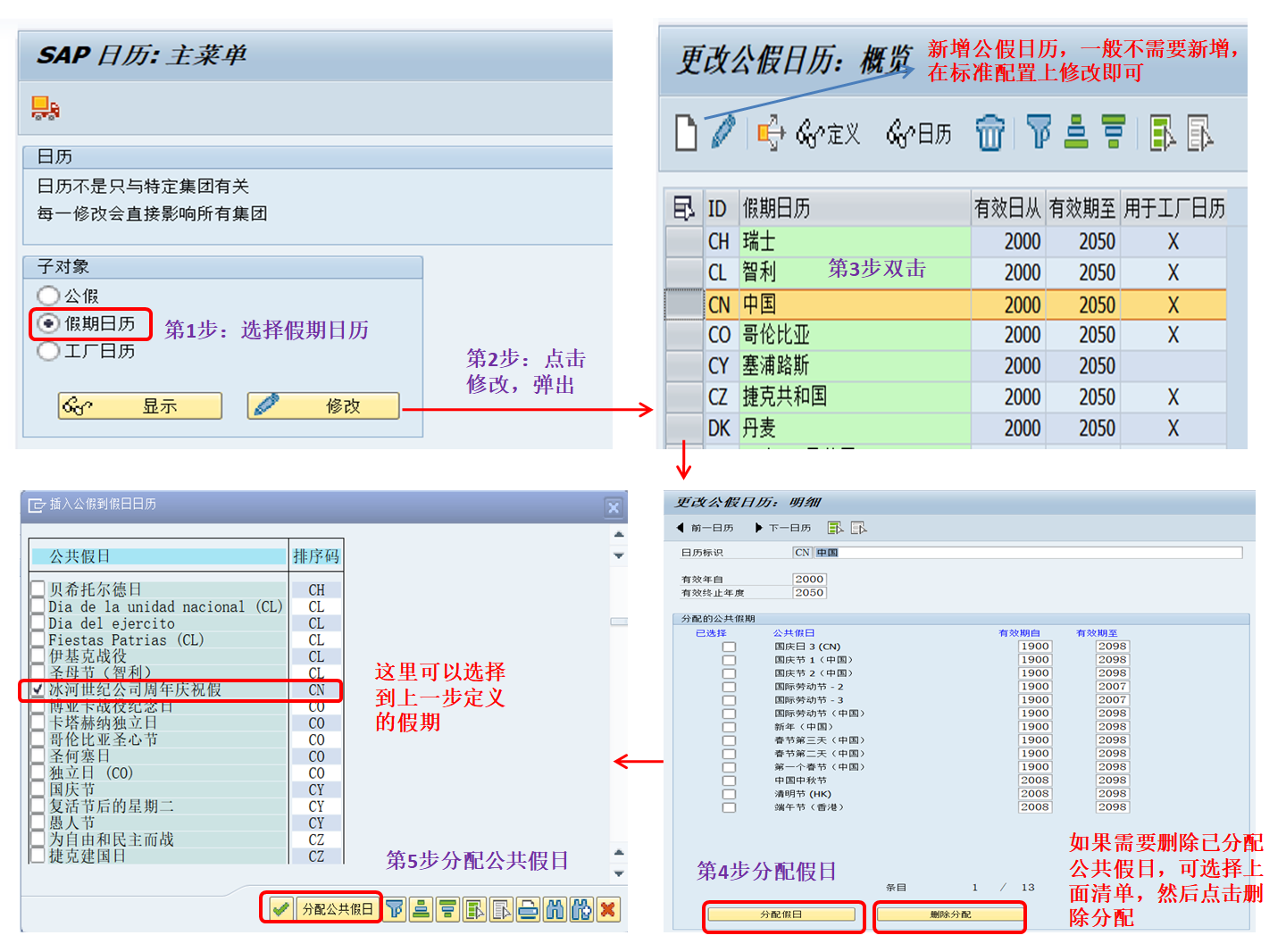This screenshot has width=1286, height=952.
Task: Print the holiday list with the printer icon
Action: (527, 909)
